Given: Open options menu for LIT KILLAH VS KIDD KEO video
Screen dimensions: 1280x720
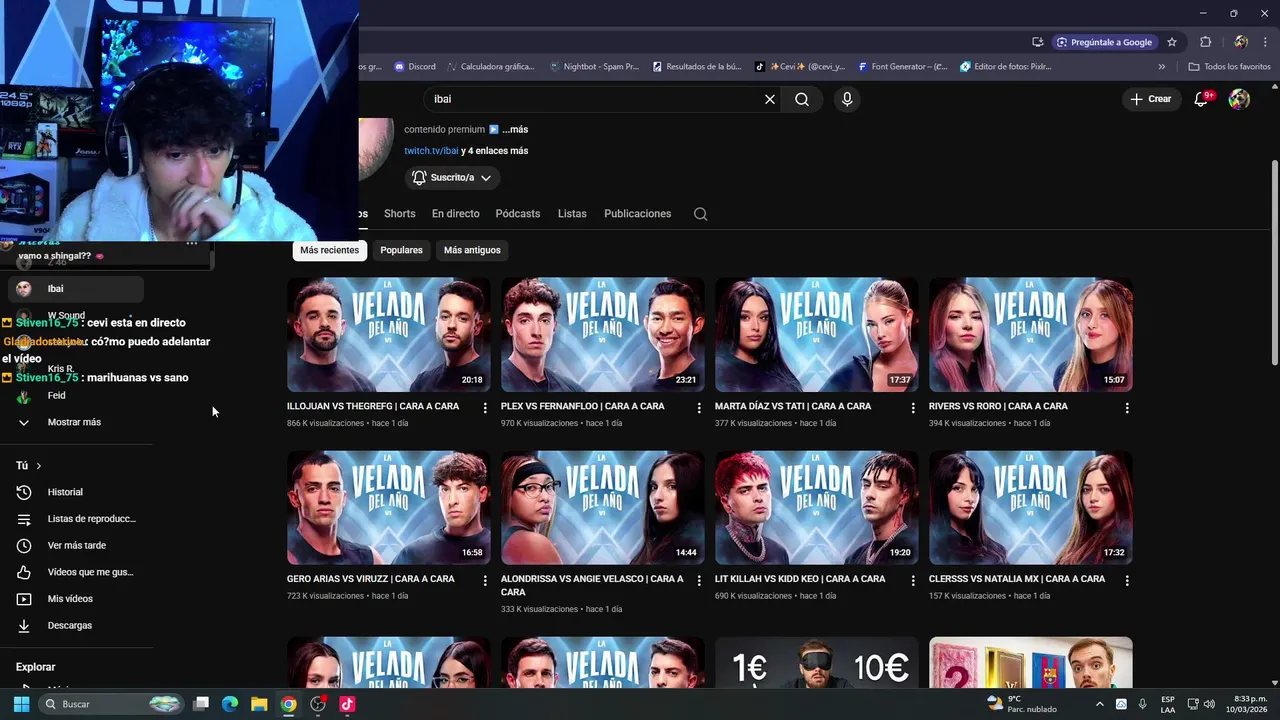Looking at the screenshot, I should (913, 580).
